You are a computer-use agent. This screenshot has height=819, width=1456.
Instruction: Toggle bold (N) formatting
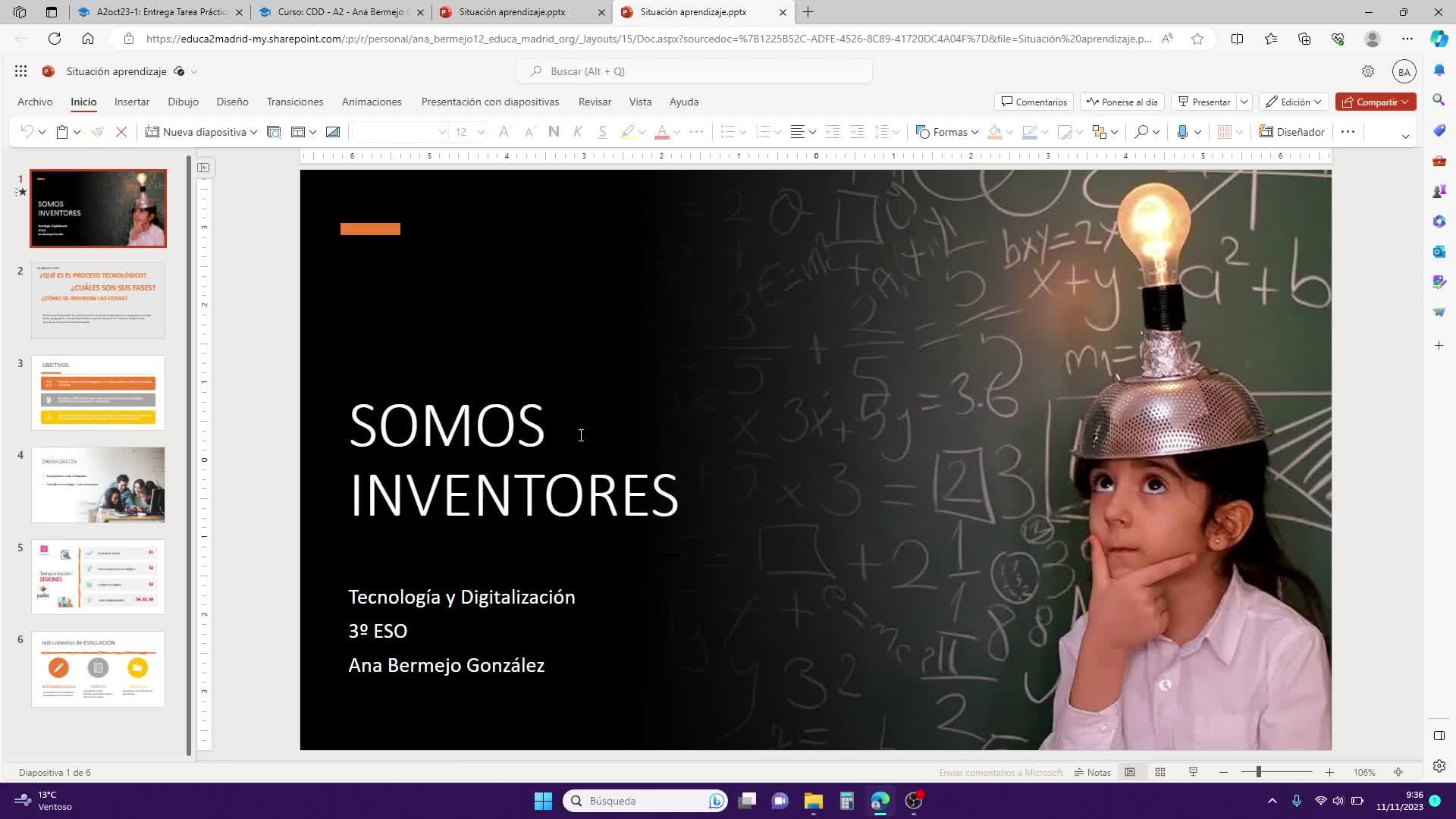(x=554, y=132)
